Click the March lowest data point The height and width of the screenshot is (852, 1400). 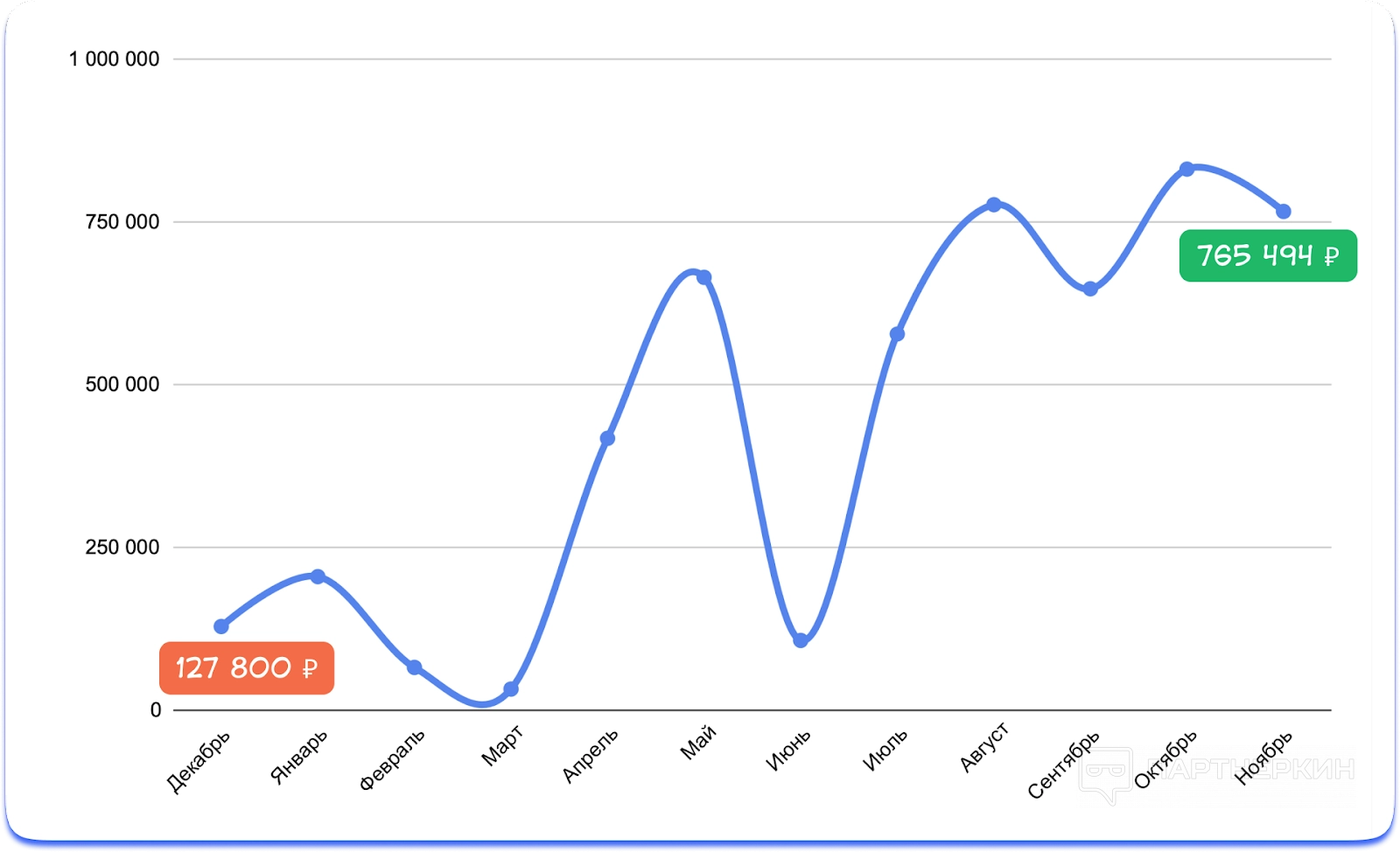[511, 689]
